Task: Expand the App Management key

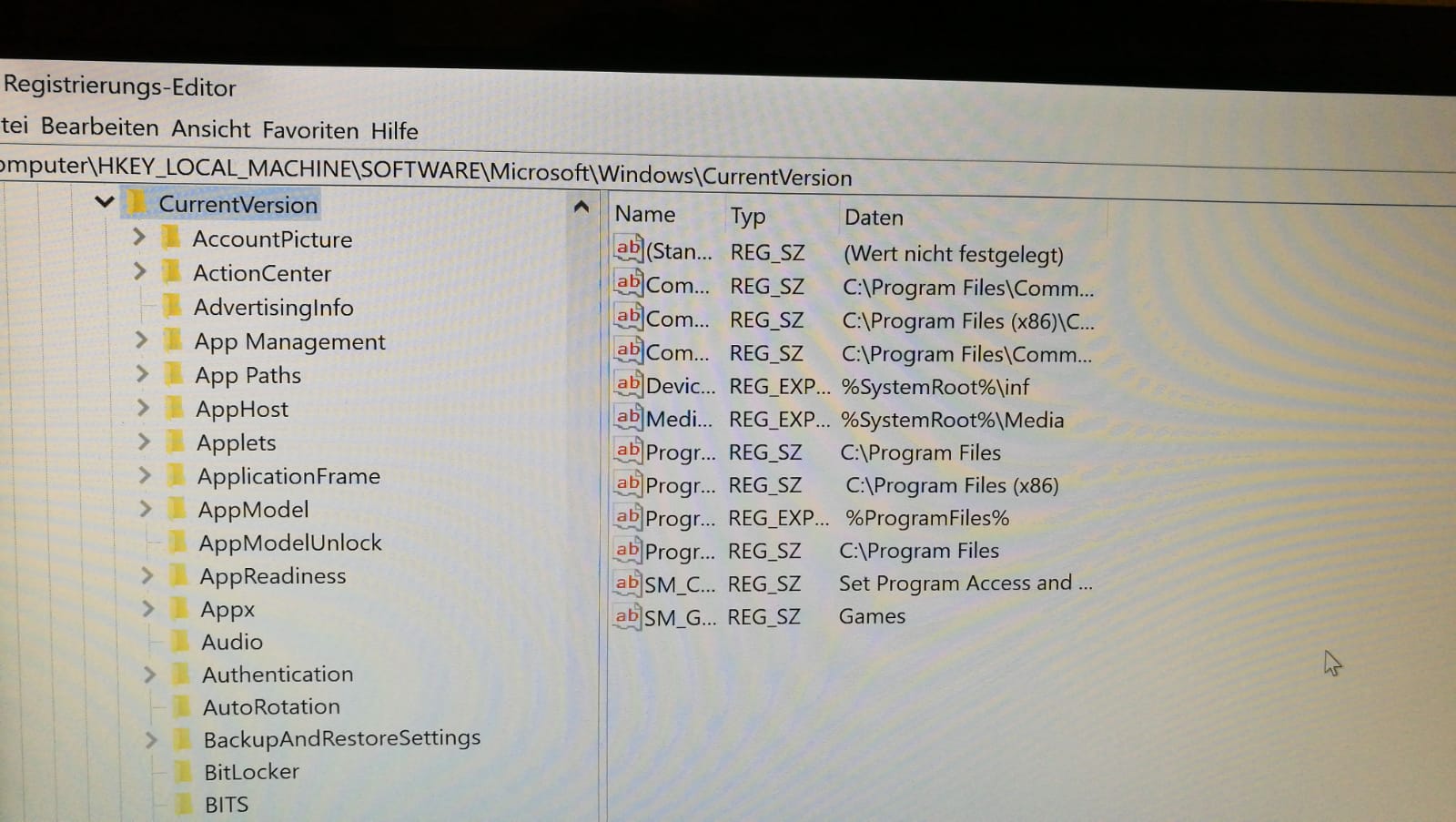Action: click(141, 340)
